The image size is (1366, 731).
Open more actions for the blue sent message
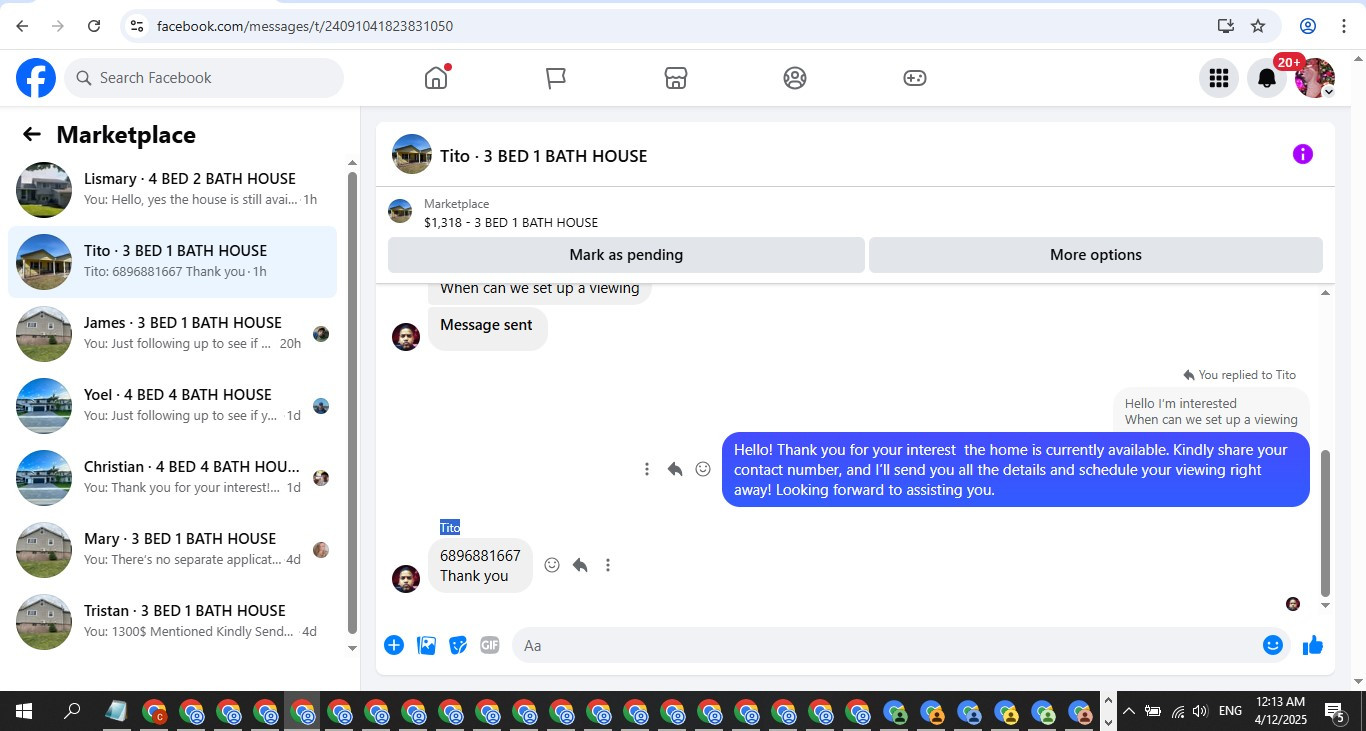(647, 469)
